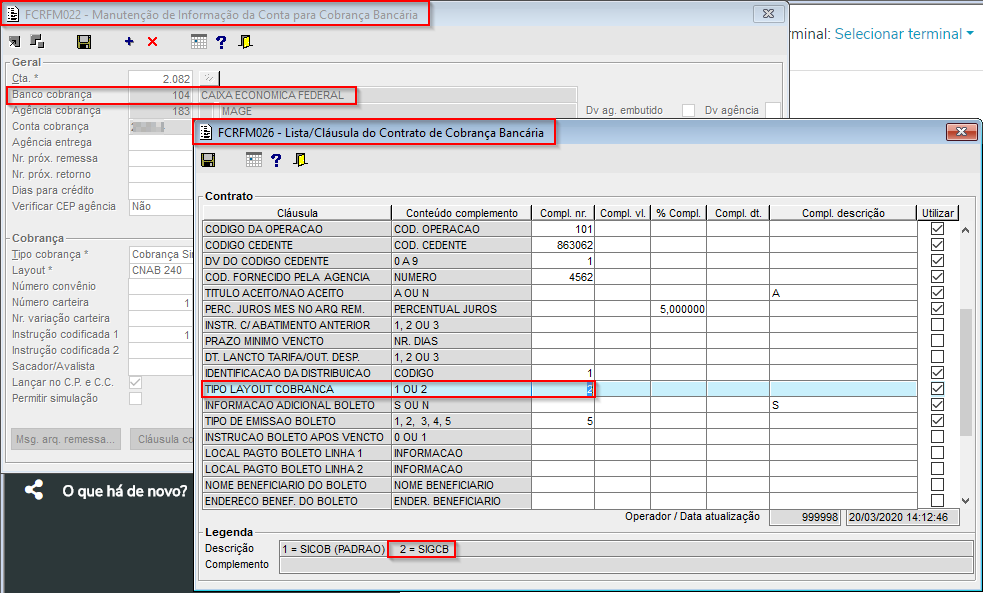Click Msg. arq. remessa... button
This screenshot has height=593, width=983.
coord(66,439)
